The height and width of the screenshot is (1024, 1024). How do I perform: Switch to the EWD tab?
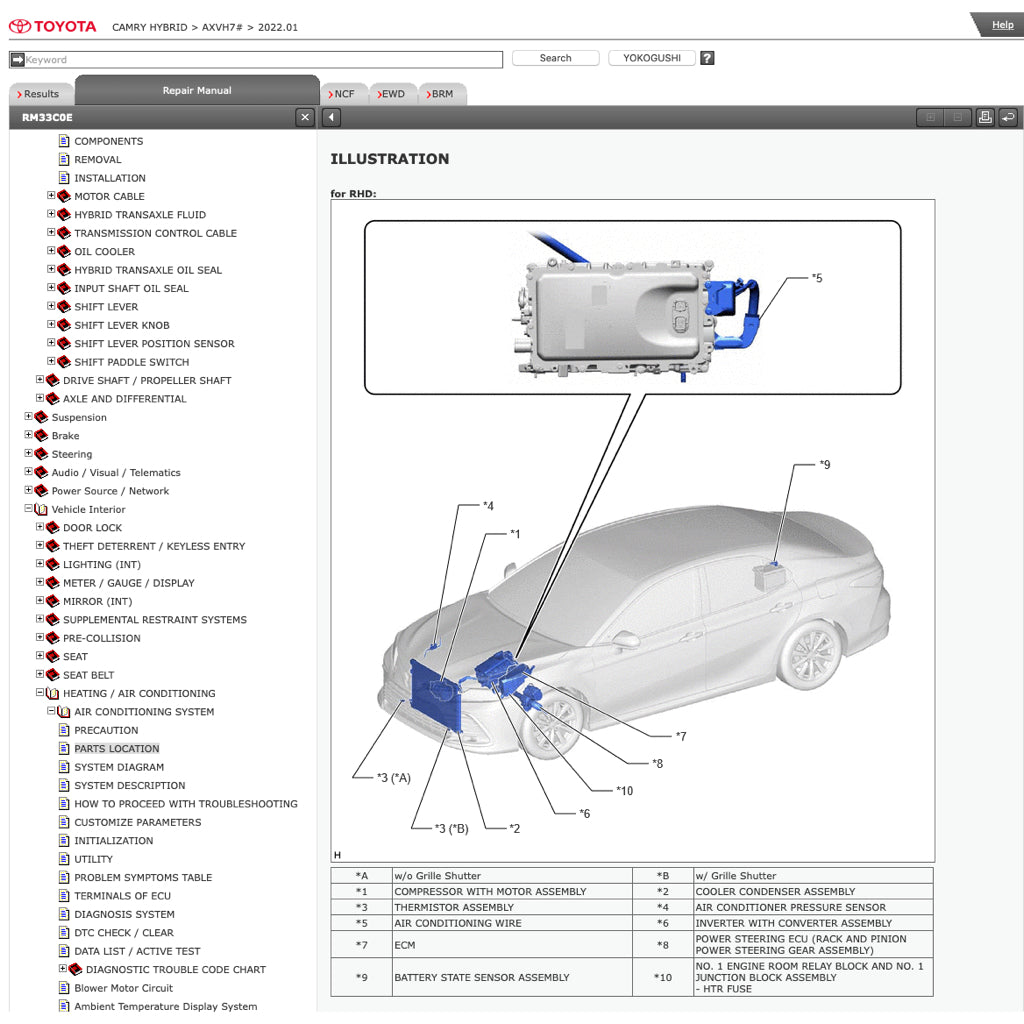pos(392,92)
